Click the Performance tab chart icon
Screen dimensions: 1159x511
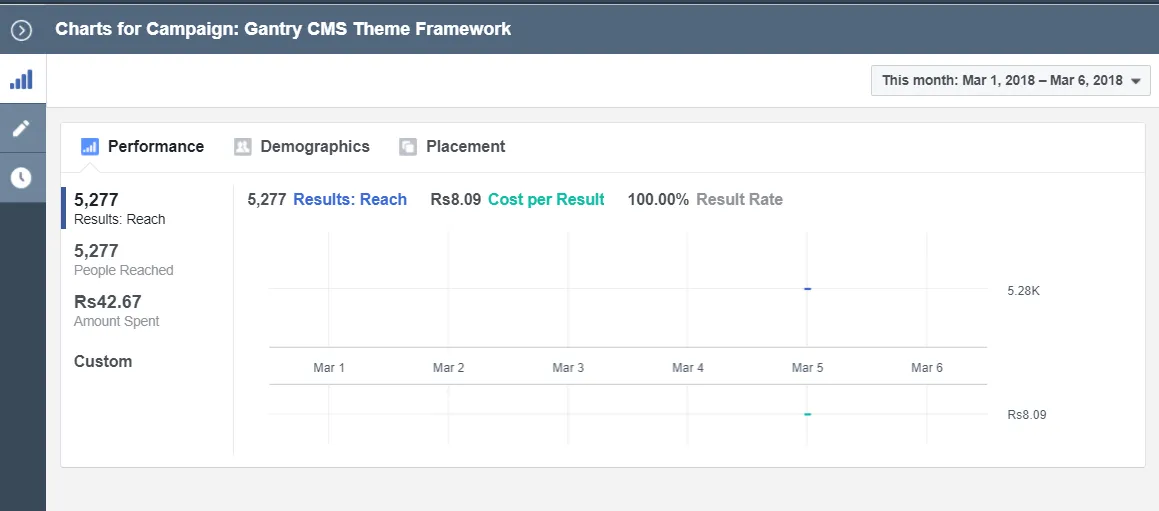(89, 146)
